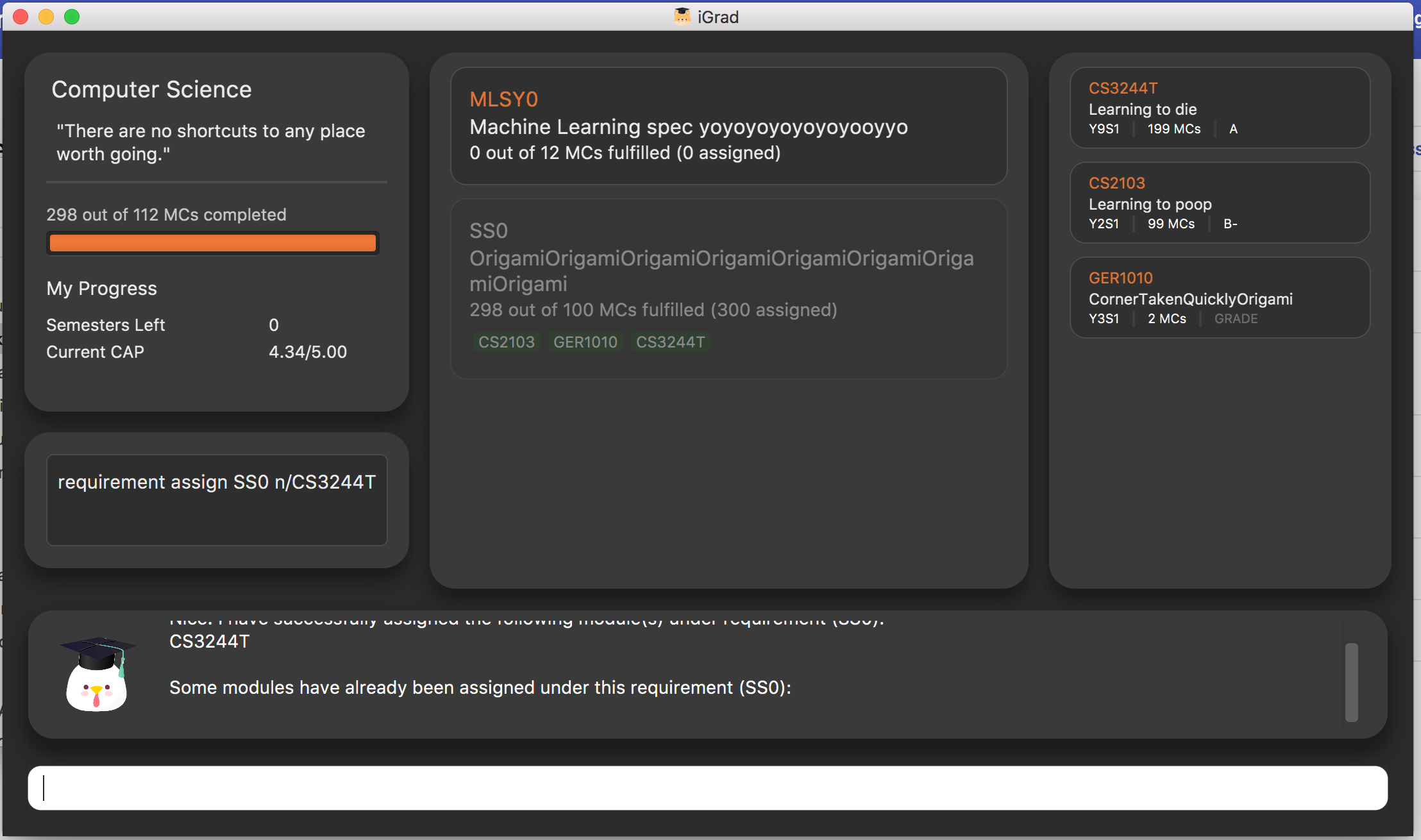Click the orange MCs progress bar
The width and height of the screenshot is (1421, 840).
[213, 243]
